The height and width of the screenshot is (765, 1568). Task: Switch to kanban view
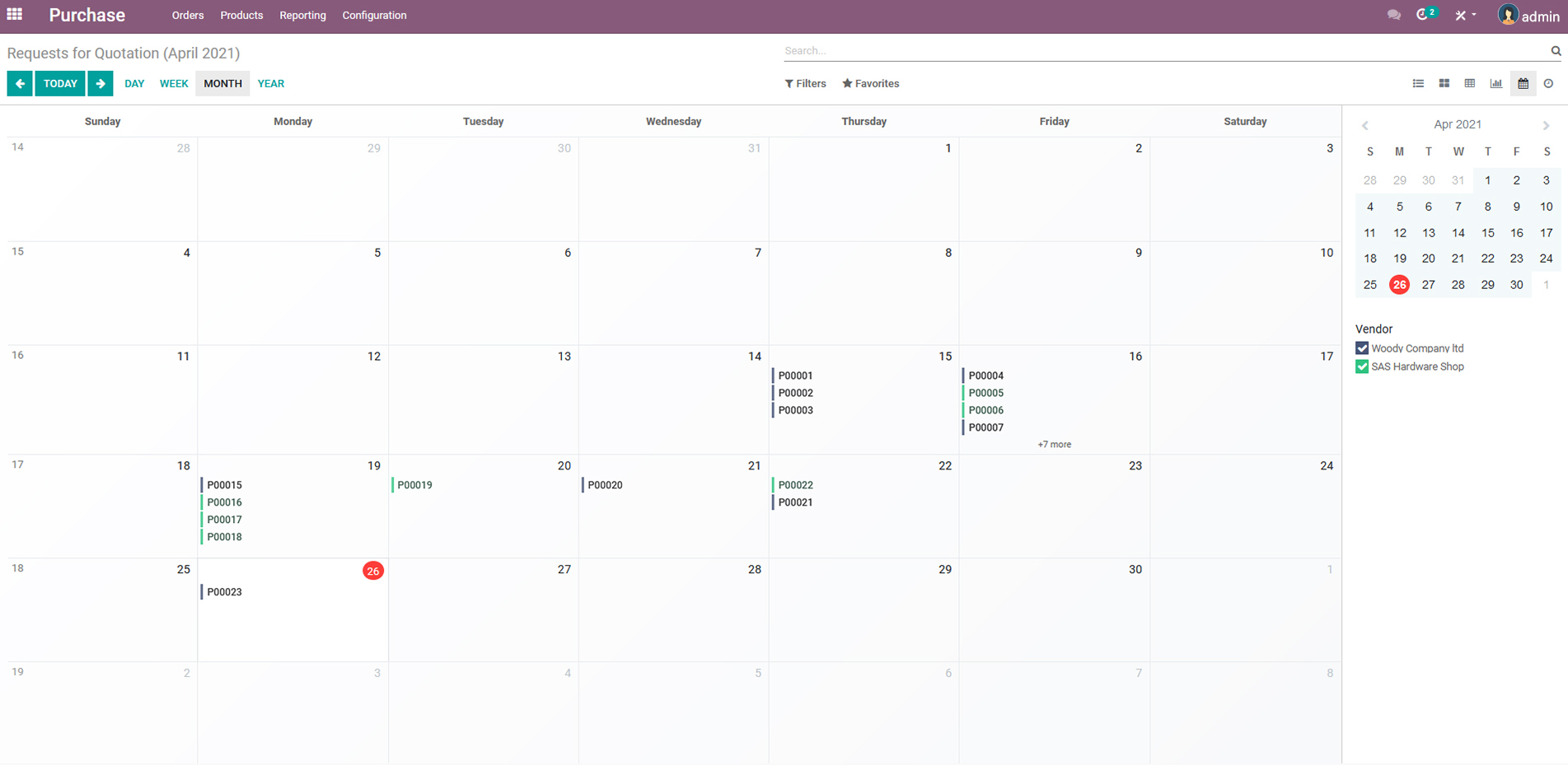tap(1444, 83)
